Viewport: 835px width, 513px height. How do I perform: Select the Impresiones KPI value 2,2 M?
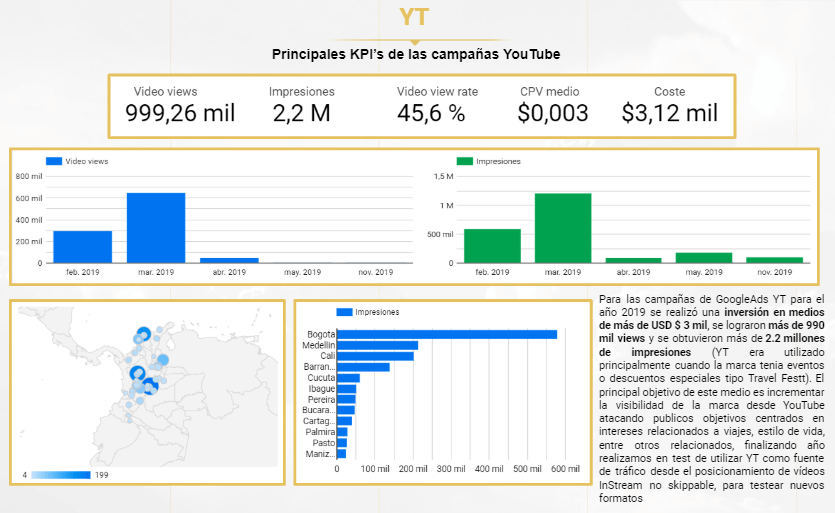[301, 113]
